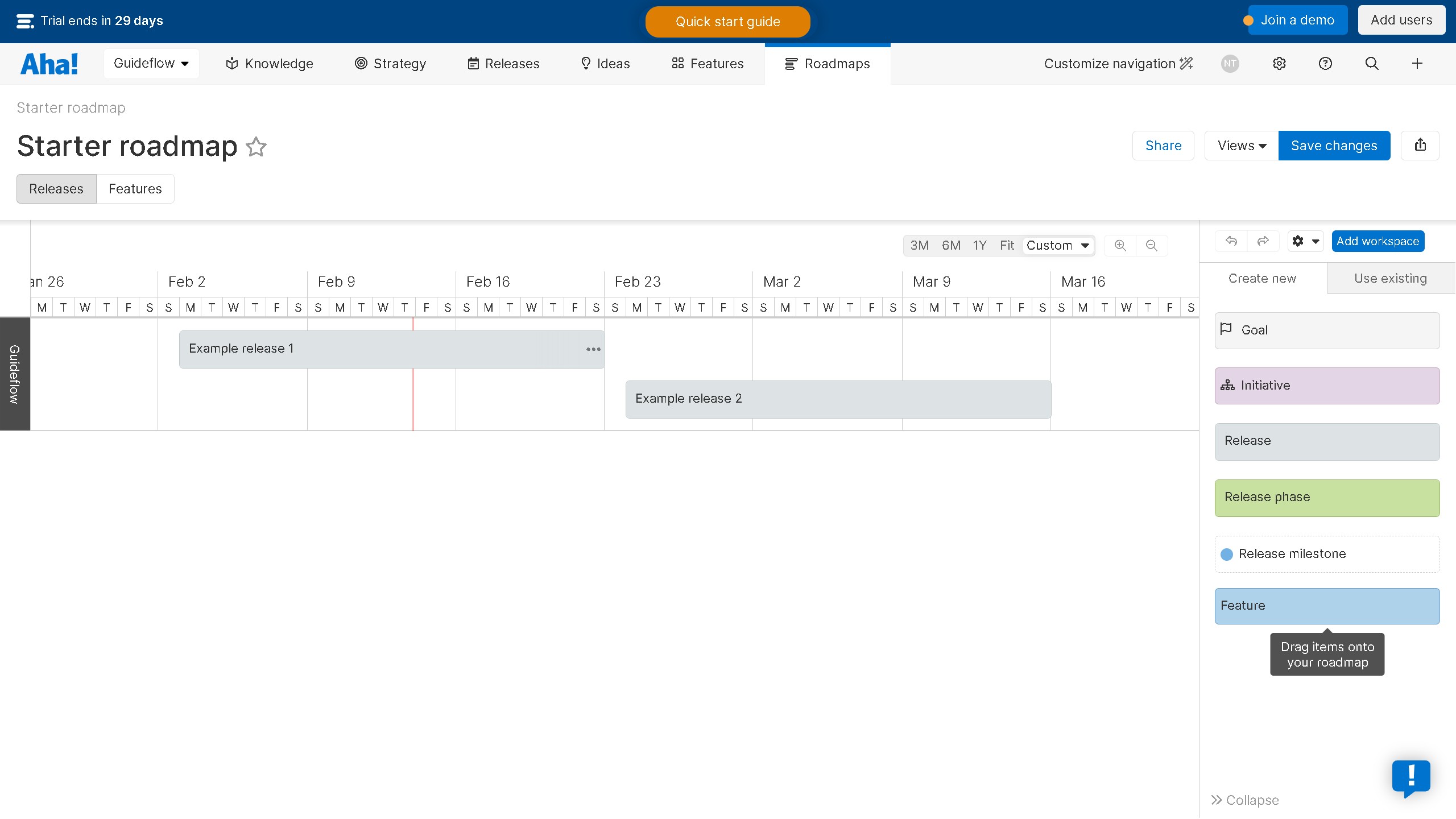Viewport: 1456px width, 819px height.
Task: Switch to the Releases view toggle
Action: [x=56, y=189]
